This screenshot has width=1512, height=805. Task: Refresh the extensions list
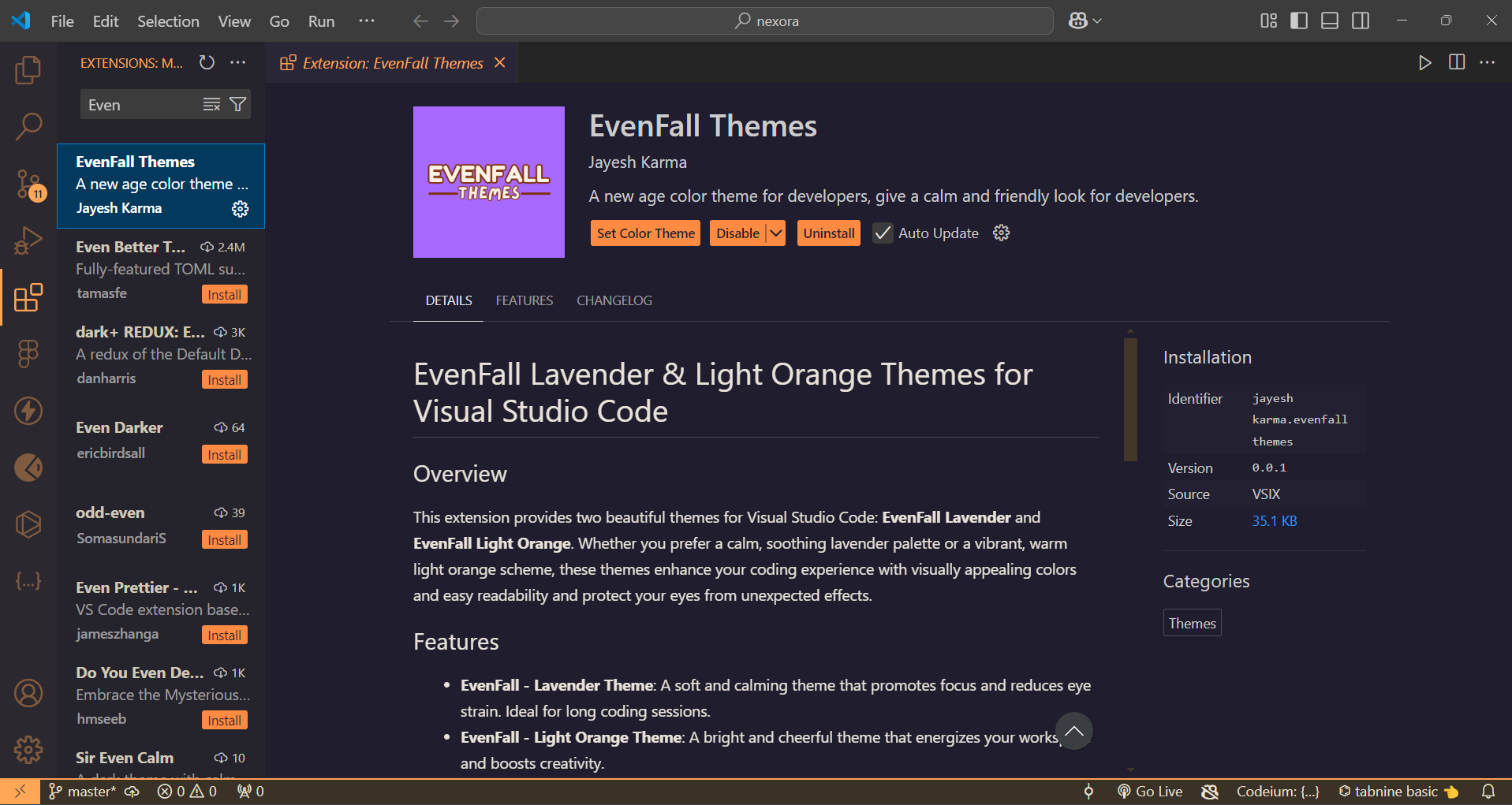click(207, 62)
